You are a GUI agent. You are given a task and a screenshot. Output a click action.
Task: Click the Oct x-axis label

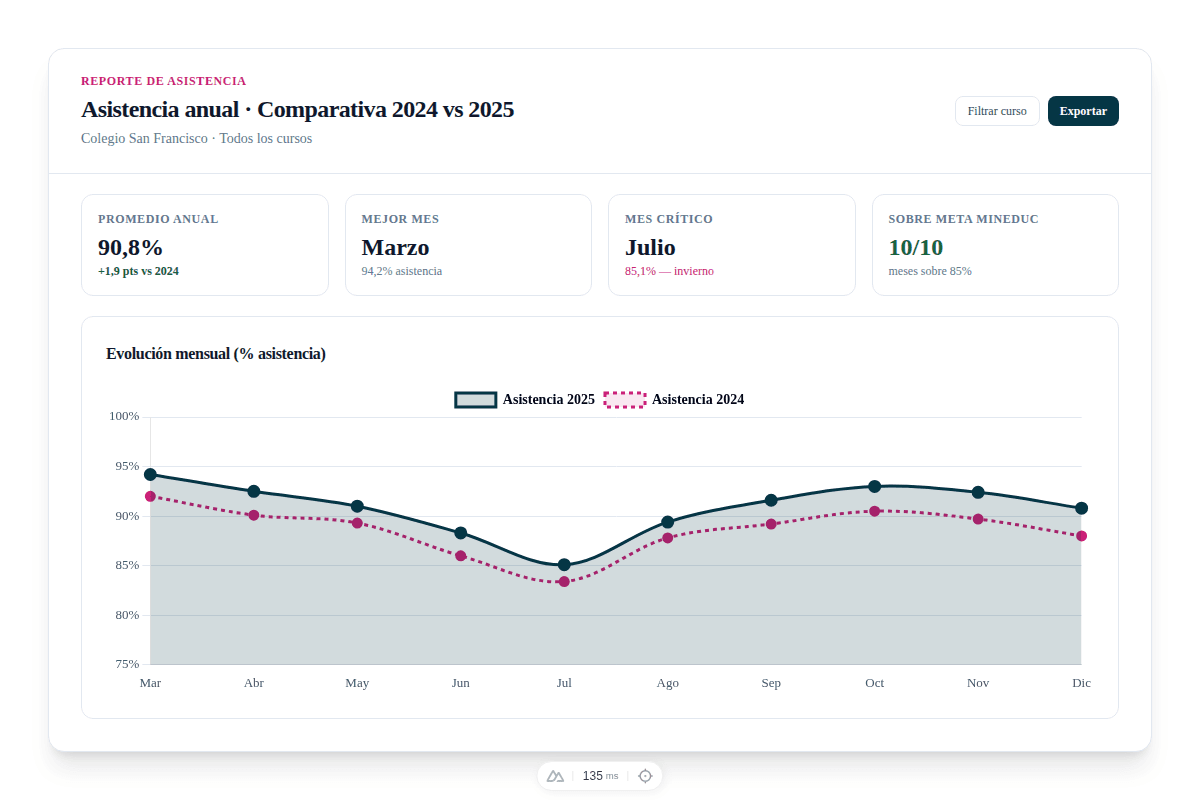point(875,683)
